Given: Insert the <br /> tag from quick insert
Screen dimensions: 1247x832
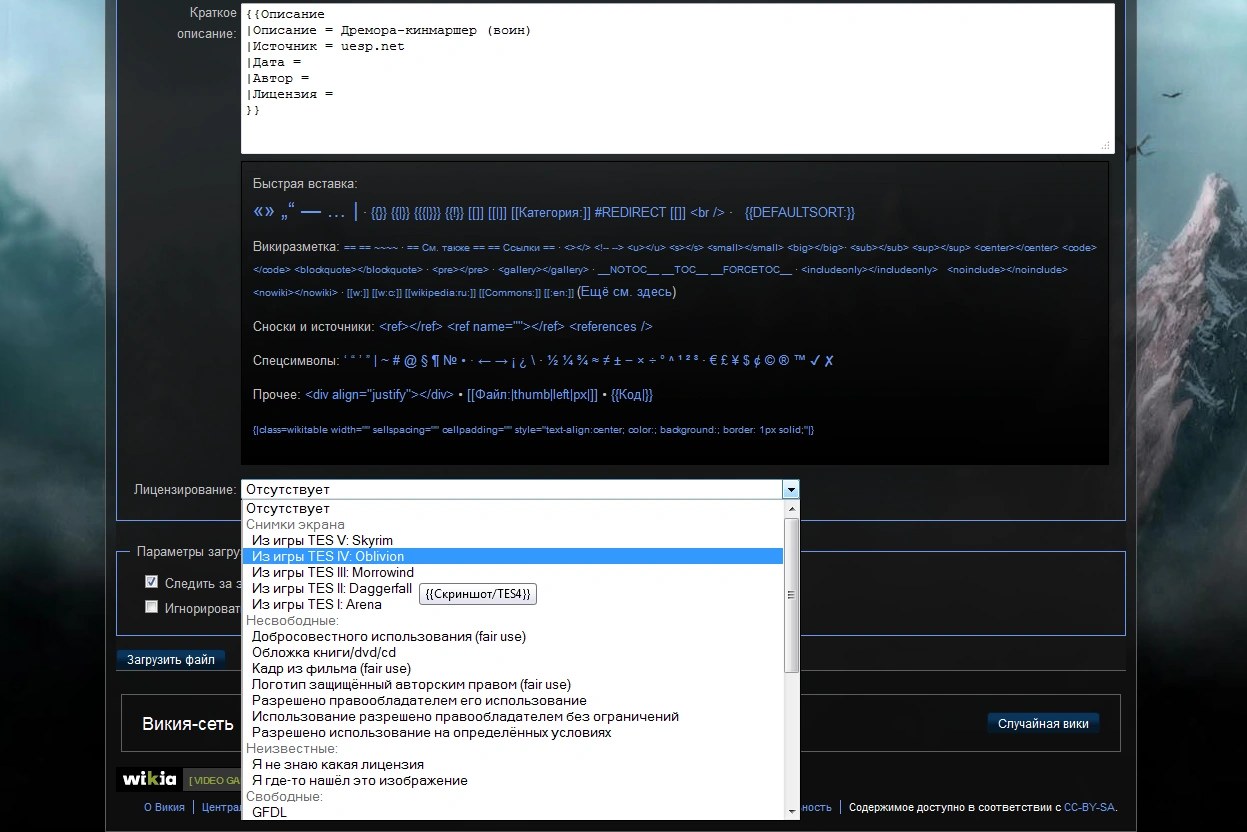Looking at the screenshot, I should click(x=707, y=212).
